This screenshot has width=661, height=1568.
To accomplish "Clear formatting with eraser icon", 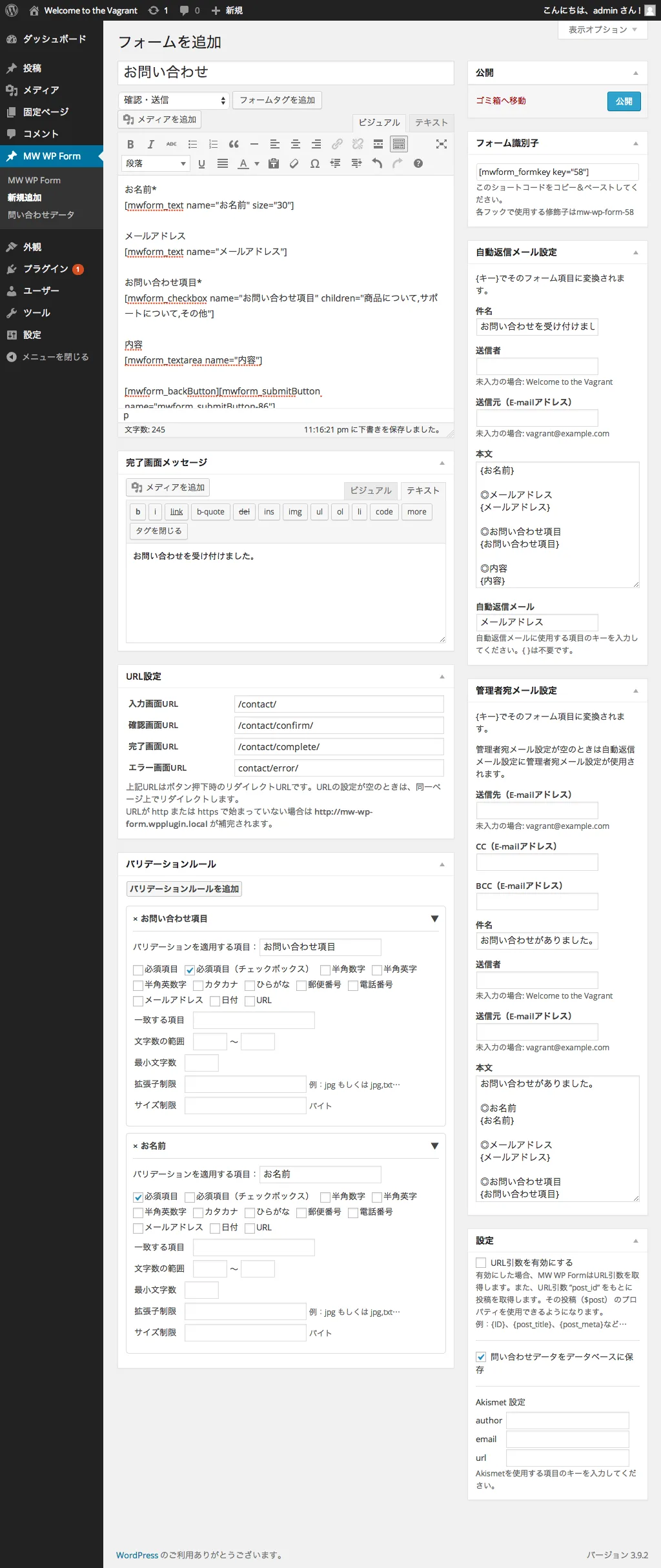I will coord(294,163).
